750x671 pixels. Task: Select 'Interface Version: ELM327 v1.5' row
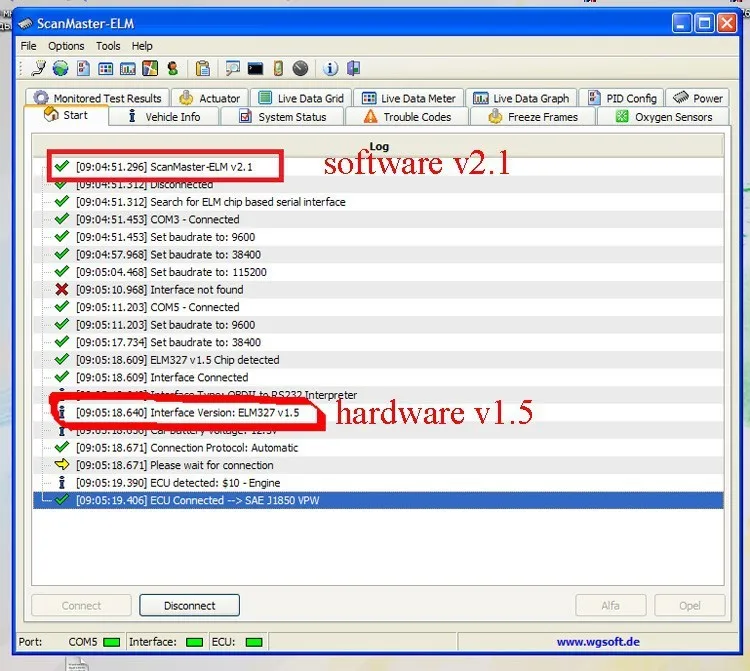click(x=378, y=412)
